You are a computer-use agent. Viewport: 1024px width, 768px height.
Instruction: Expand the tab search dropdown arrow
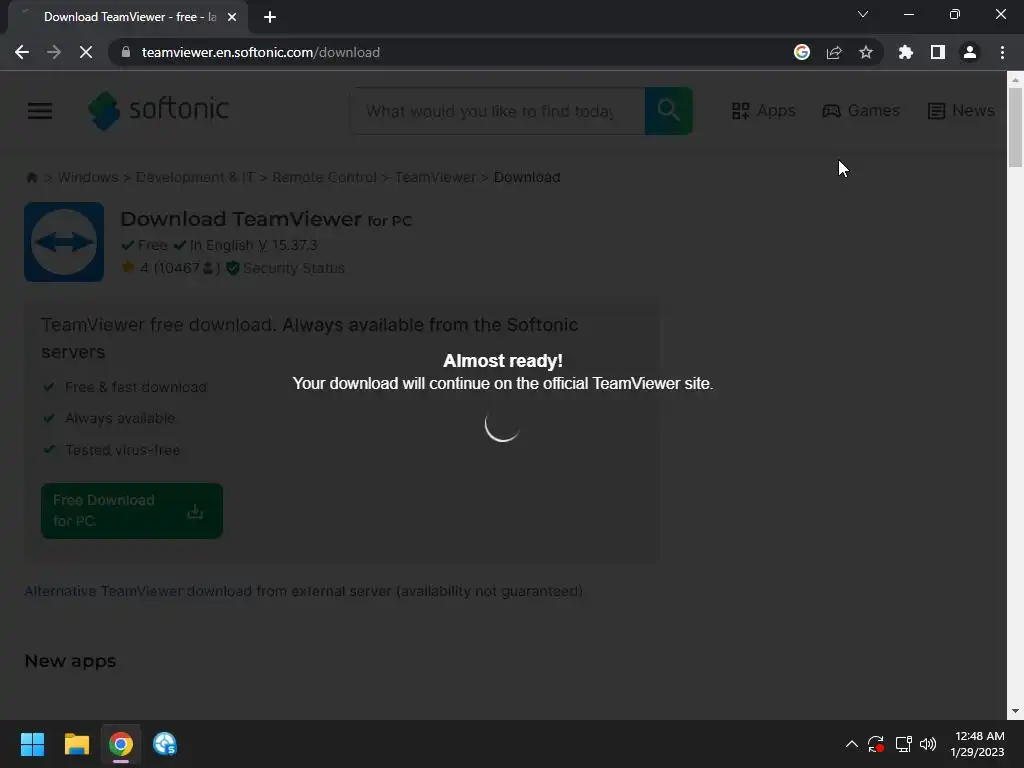(863, 14)
